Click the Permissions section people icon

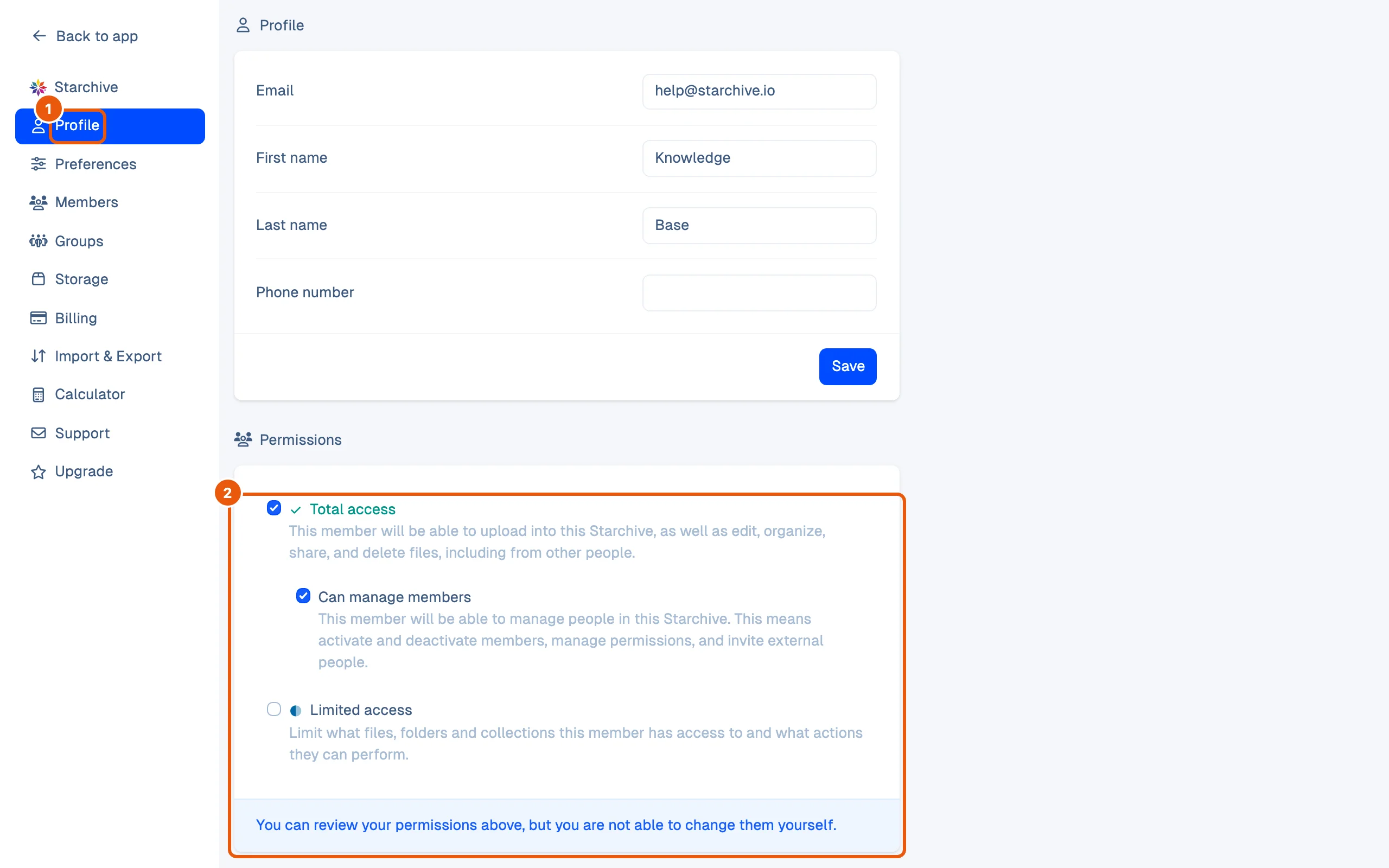tap(243, 440)
